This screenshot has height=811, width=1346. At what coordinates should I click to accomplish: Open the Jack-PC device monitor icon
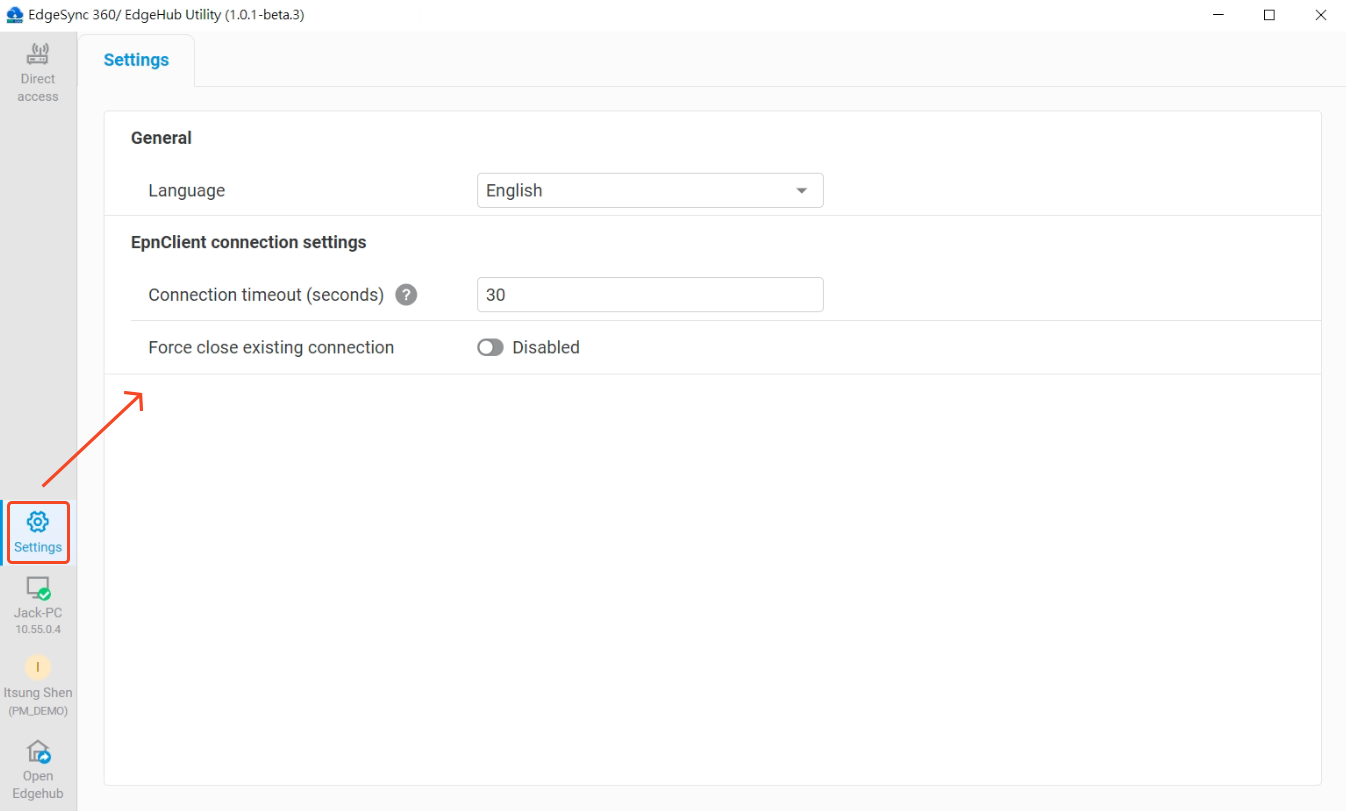[x=37, y=589]
